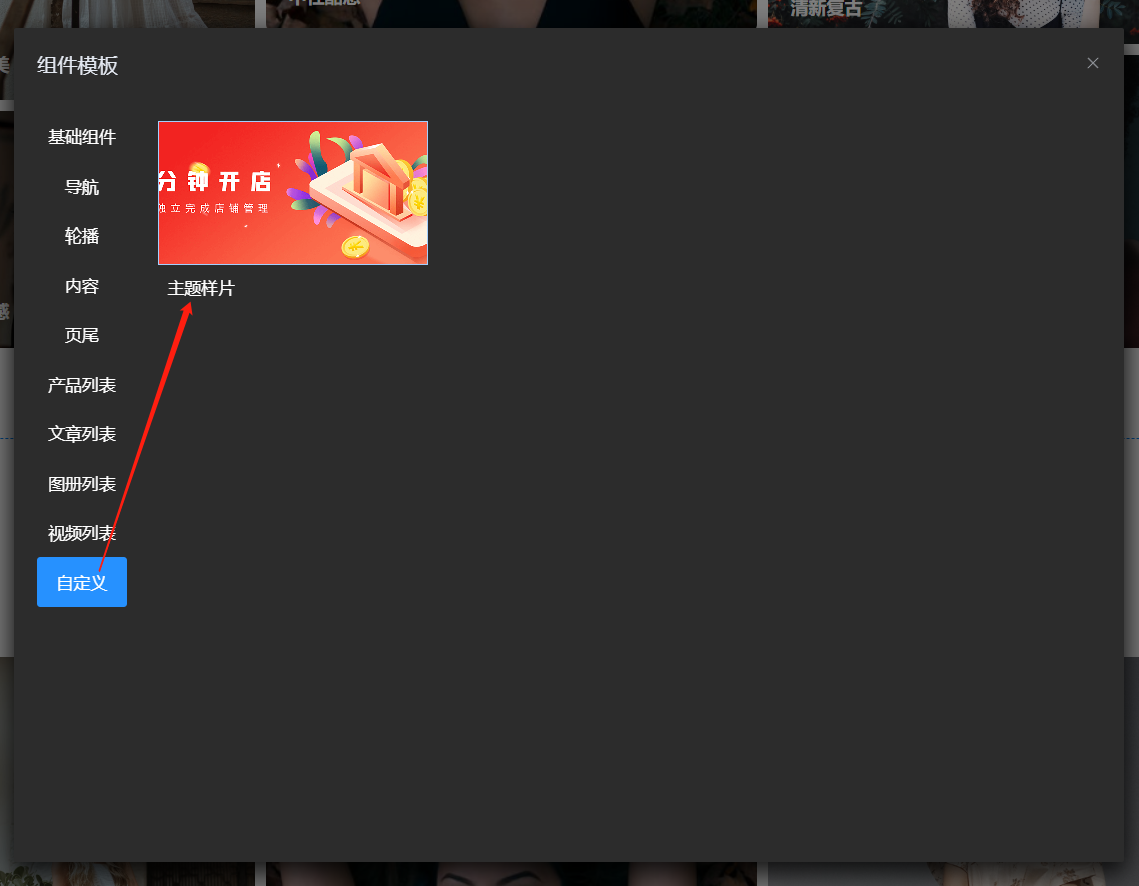Select the 基础组件 category
1139x886 pixels.
point(81,137)
